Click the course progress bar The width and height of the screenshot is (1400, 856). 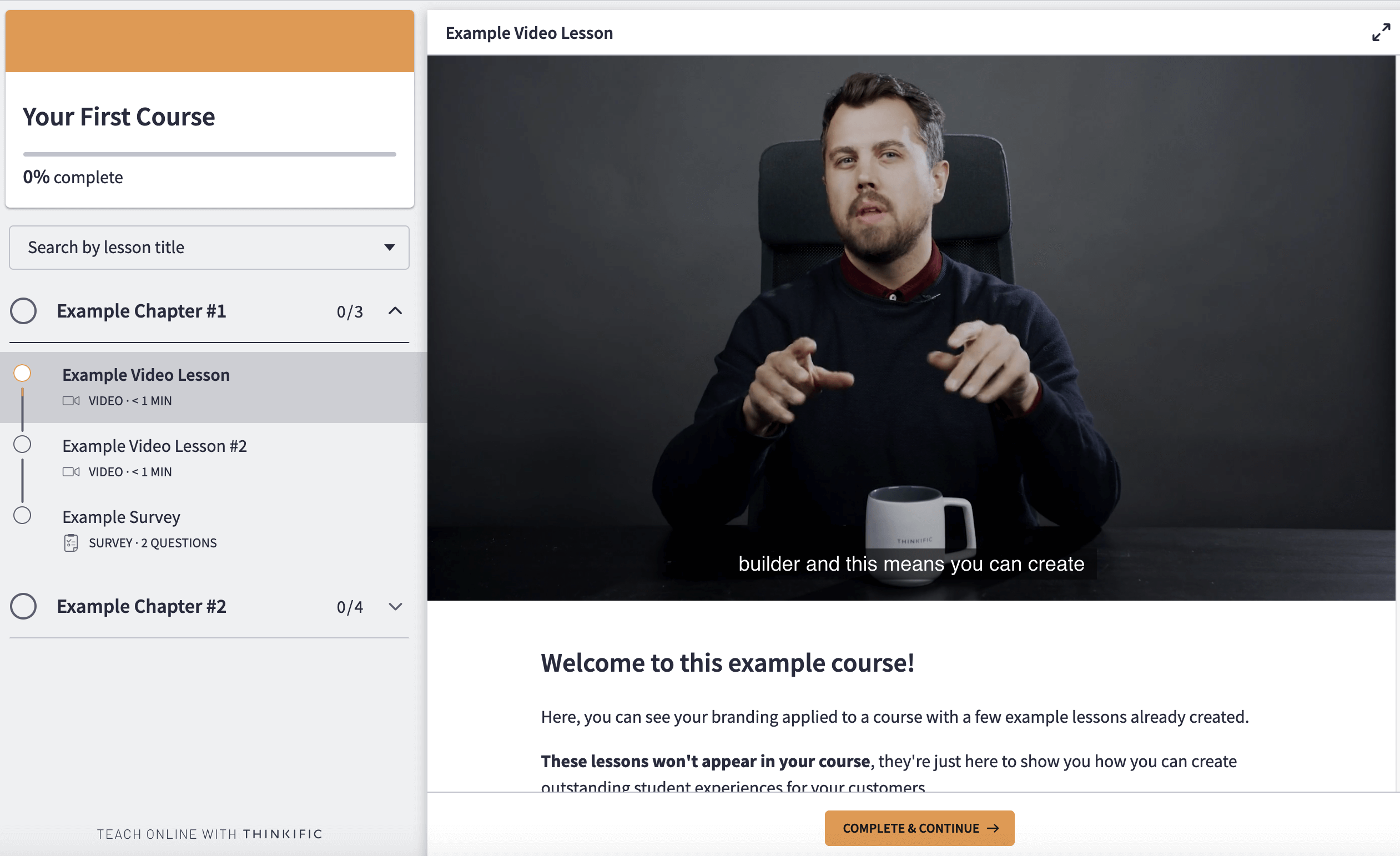[x=209, y=154]
